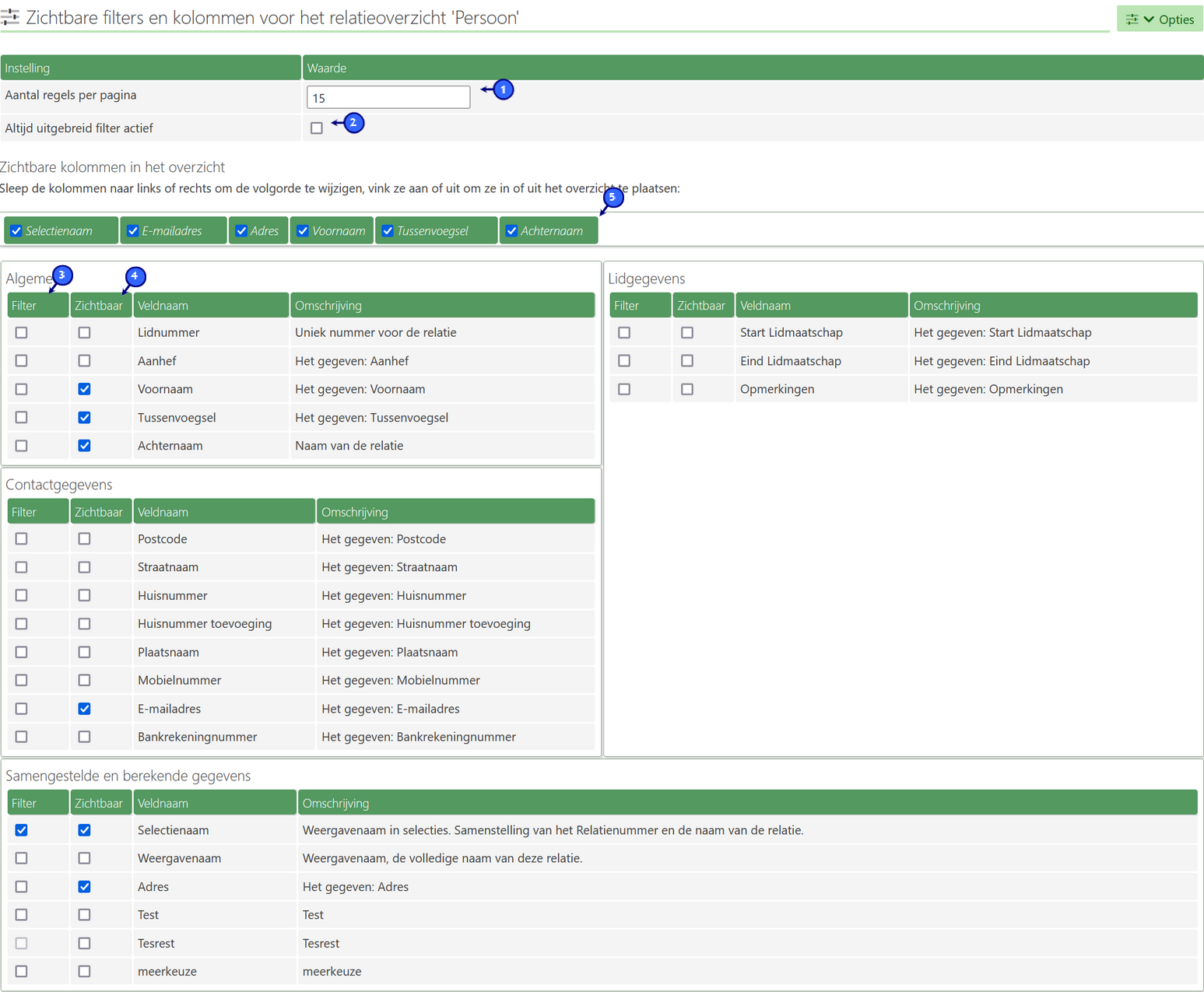The image size is (1204, 992).
Task: Click the settings sliders icon beside the title
Action: 10,17
